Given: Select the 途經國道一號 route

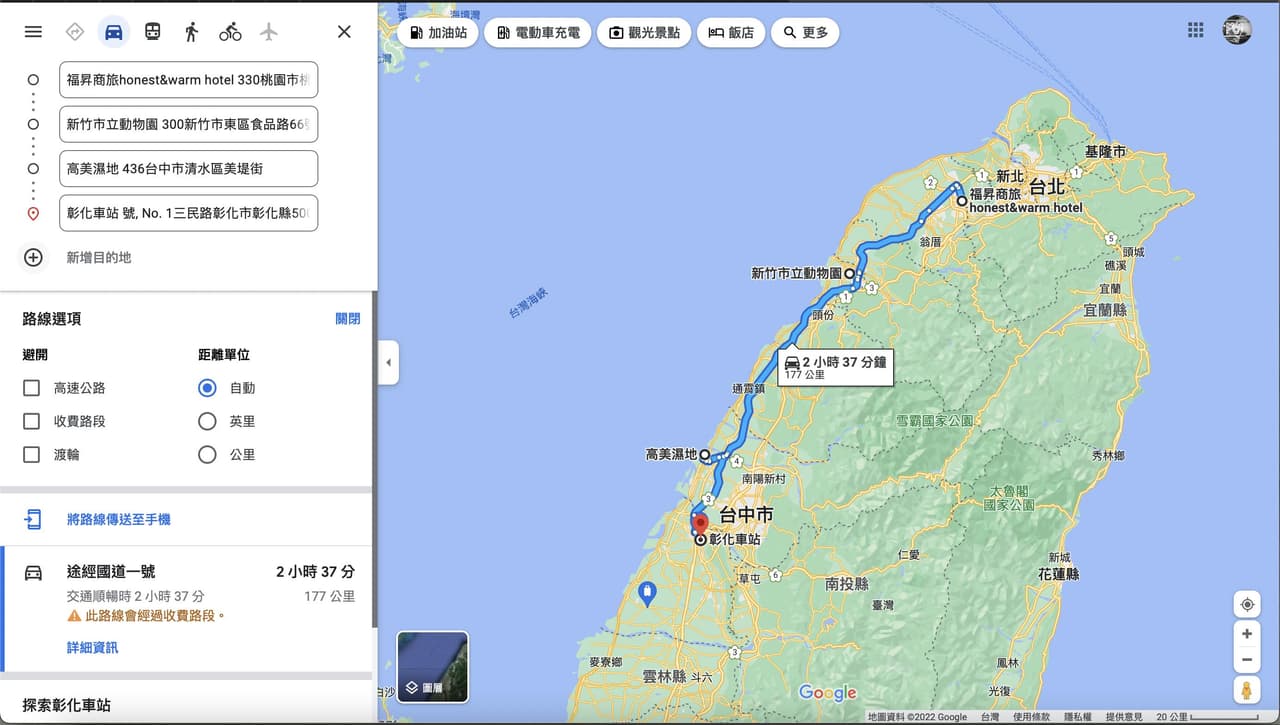Looking at the screenshot, I should point(188,610).
